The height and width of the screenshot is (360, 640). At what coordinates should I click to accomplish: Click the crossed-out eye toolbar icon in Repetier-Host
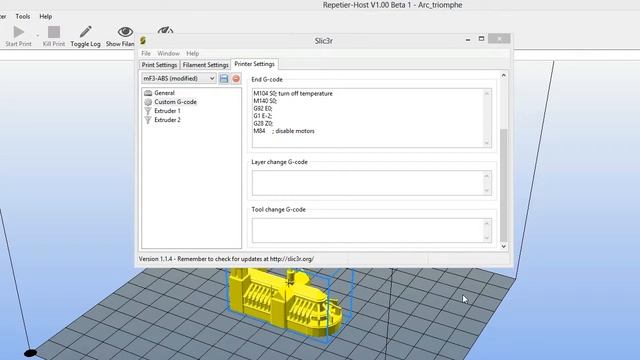pos(165,31)
